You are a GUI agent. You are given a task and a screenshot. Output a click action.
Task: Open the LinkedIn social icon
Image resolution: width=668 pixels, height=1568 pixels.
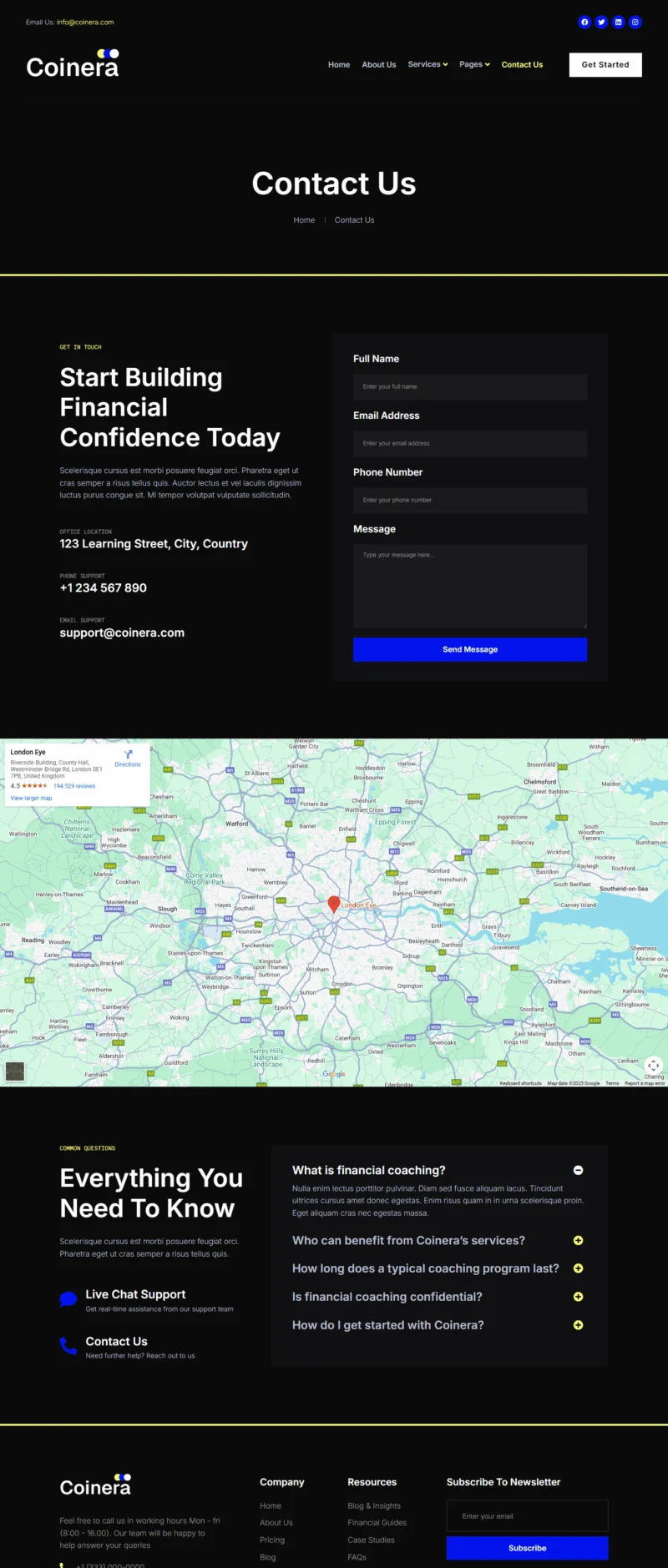pyautogui.click(x=618, y=23)
